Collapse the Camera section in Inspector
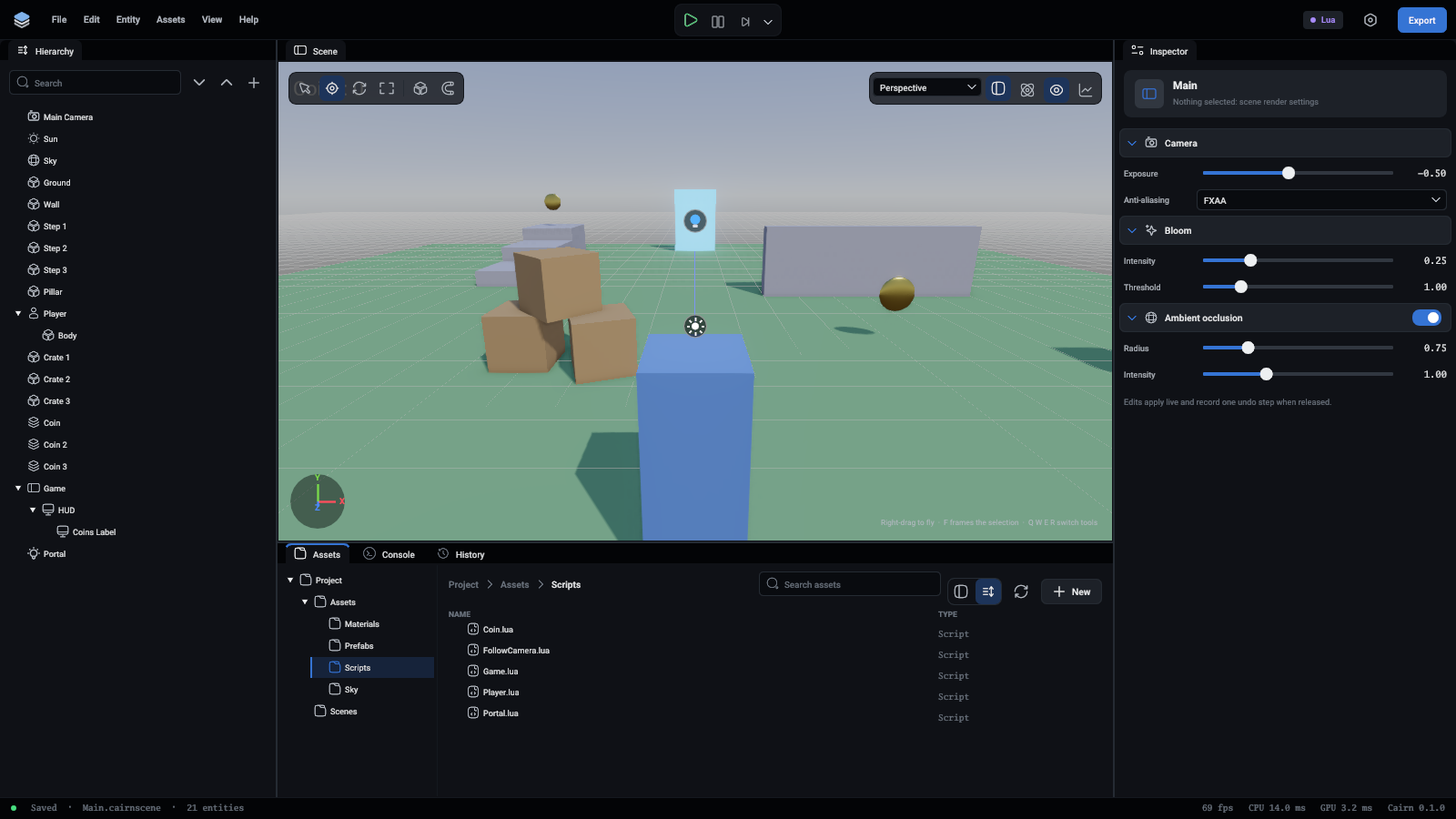Image resolution: width=1456 pixels, height=819 pixels. pos(1132,143)
